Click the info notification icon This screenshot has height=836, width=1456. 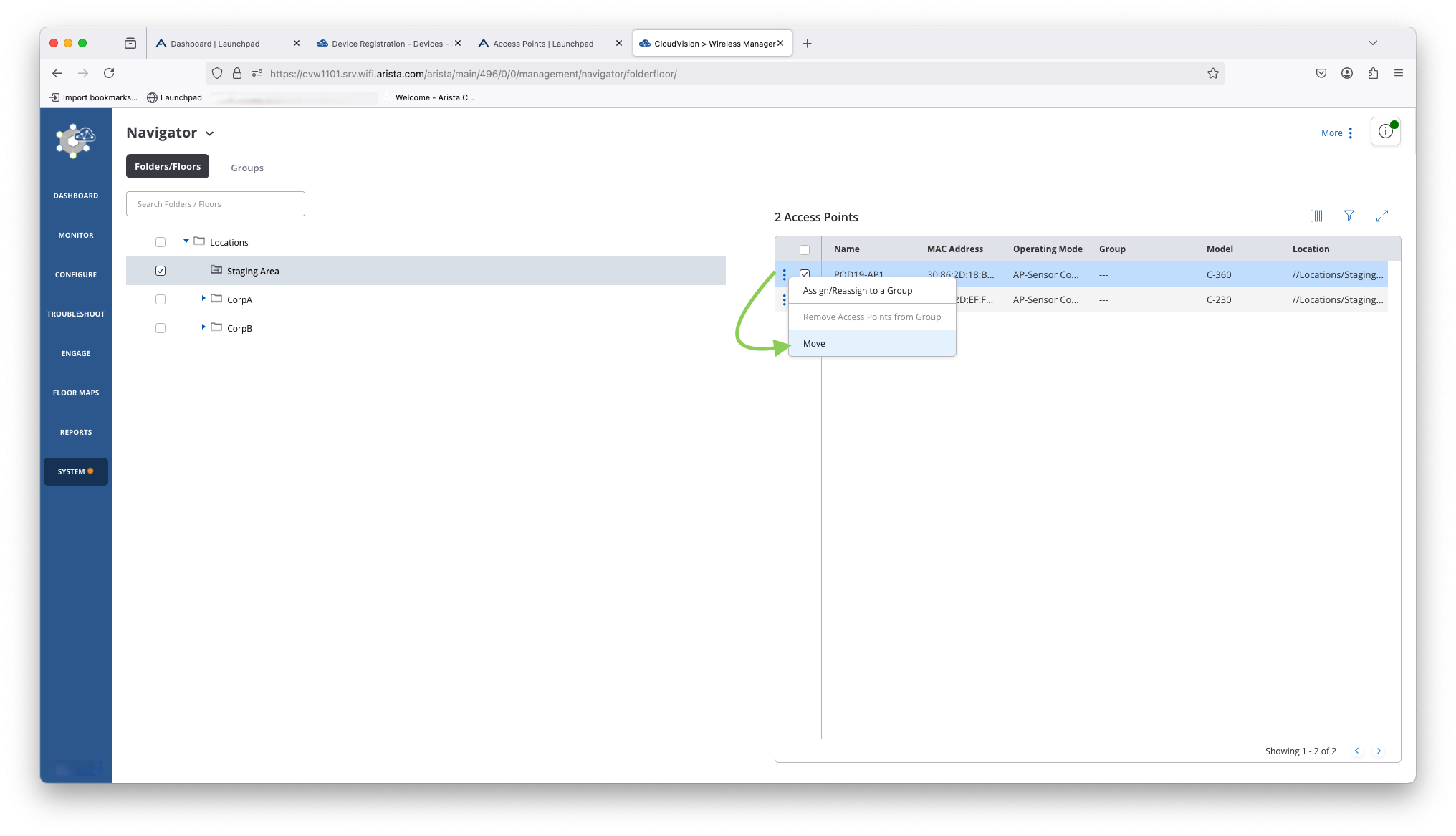pos(1385,132)
